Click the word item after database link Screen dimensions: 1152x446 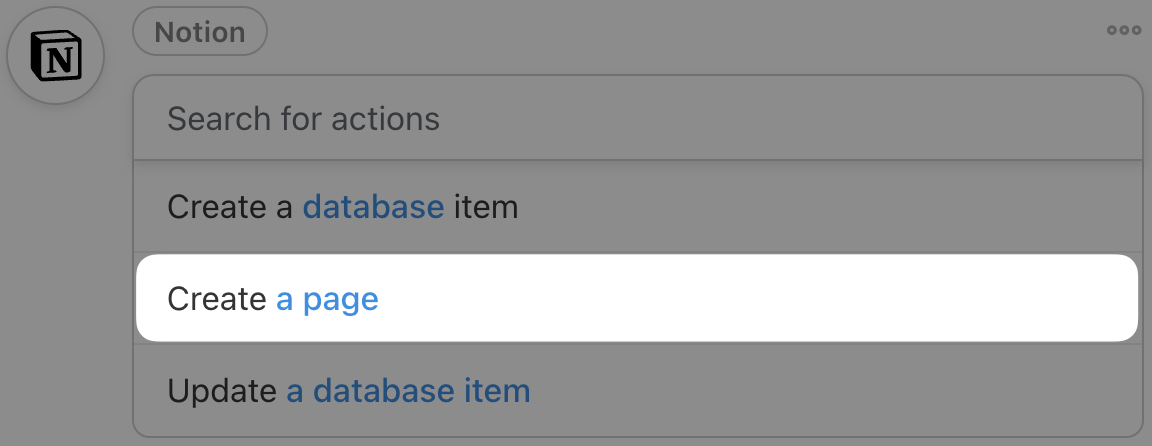pos(485,208)
